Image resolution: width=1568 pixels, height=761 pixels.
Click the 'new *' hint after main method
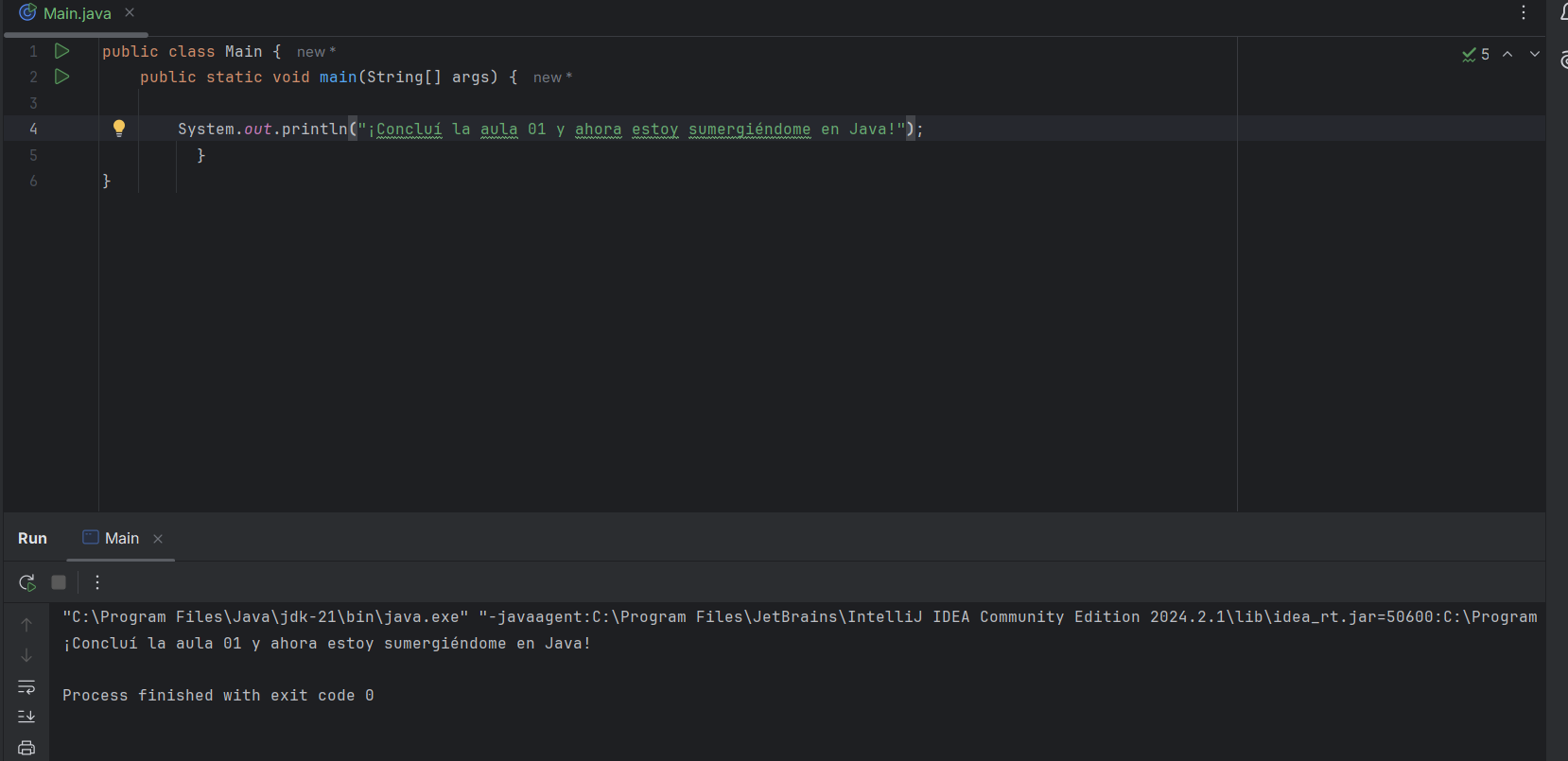click(552, 78)
